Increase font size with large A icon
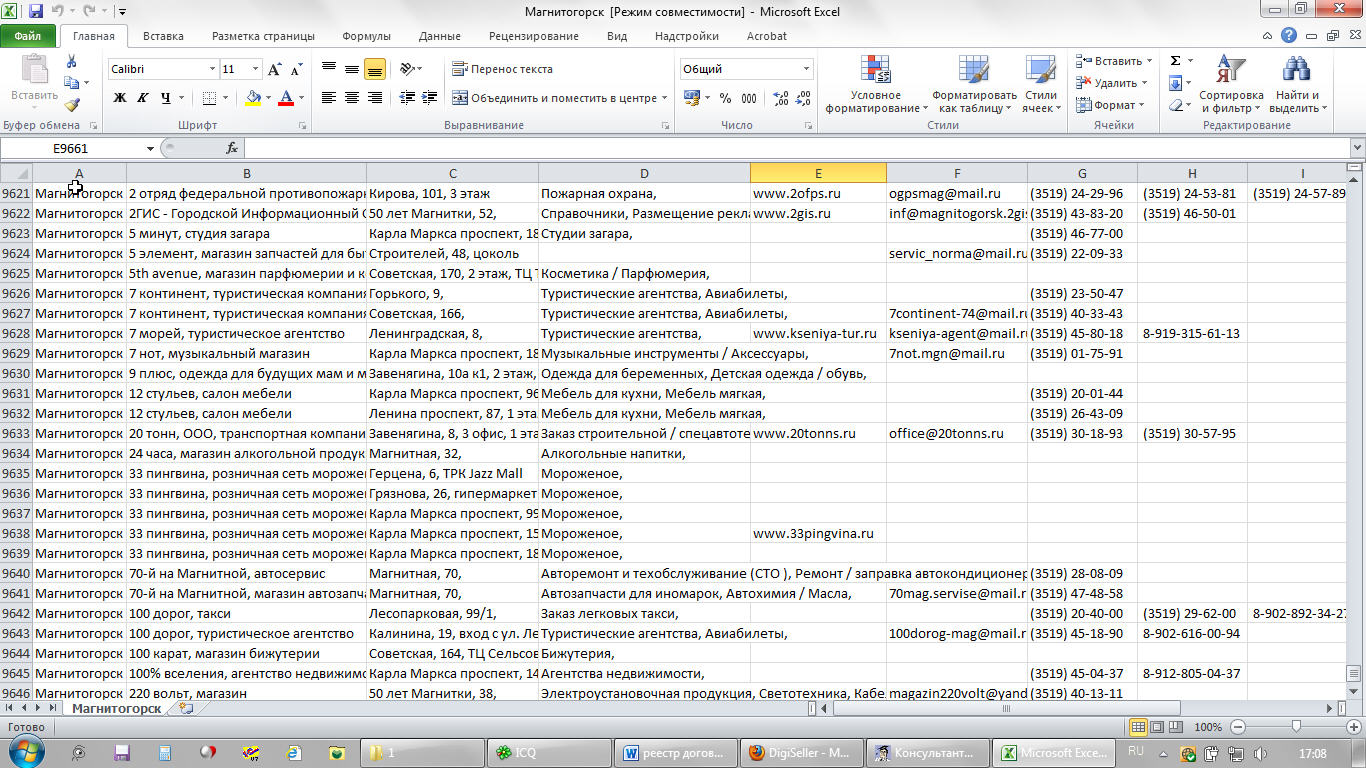The width and height of the screenshot is (1366, 768). pos(274,69)
